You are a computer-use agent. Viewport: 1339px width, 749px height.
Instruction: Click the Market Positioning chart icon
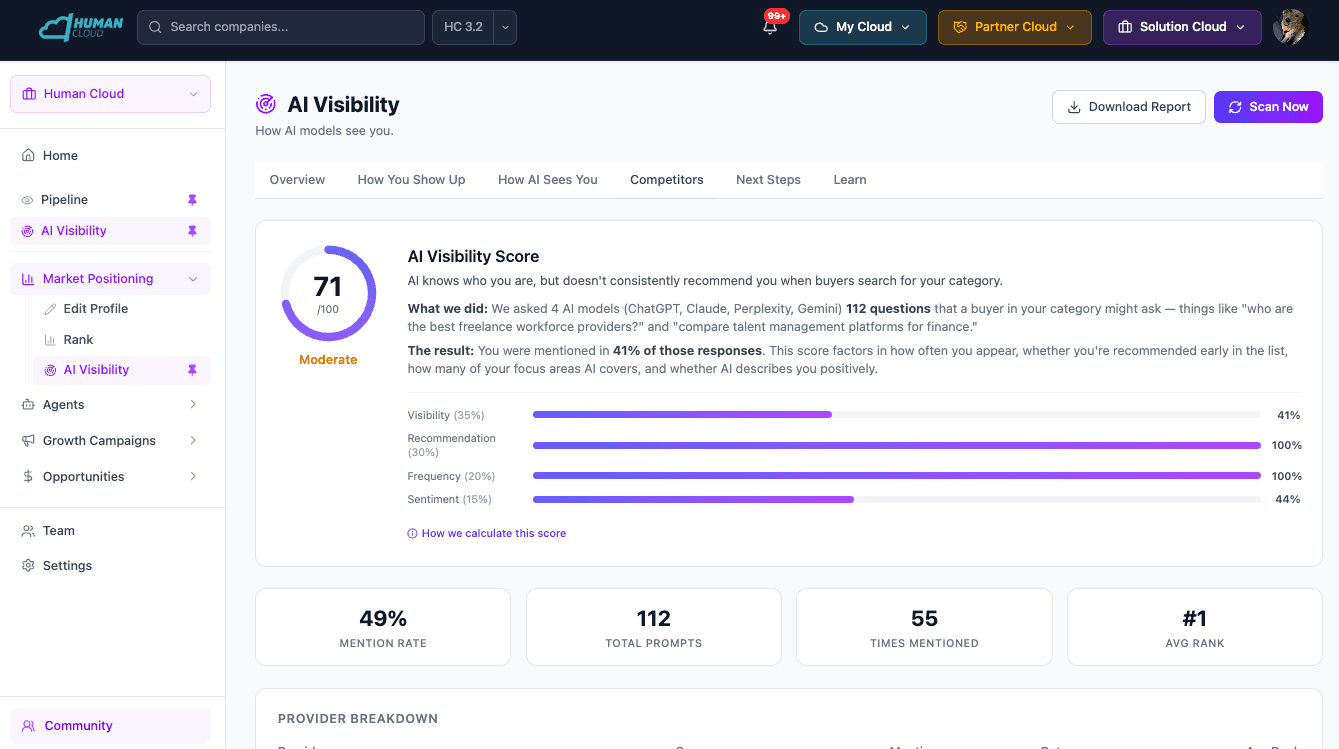pos(28,279)
